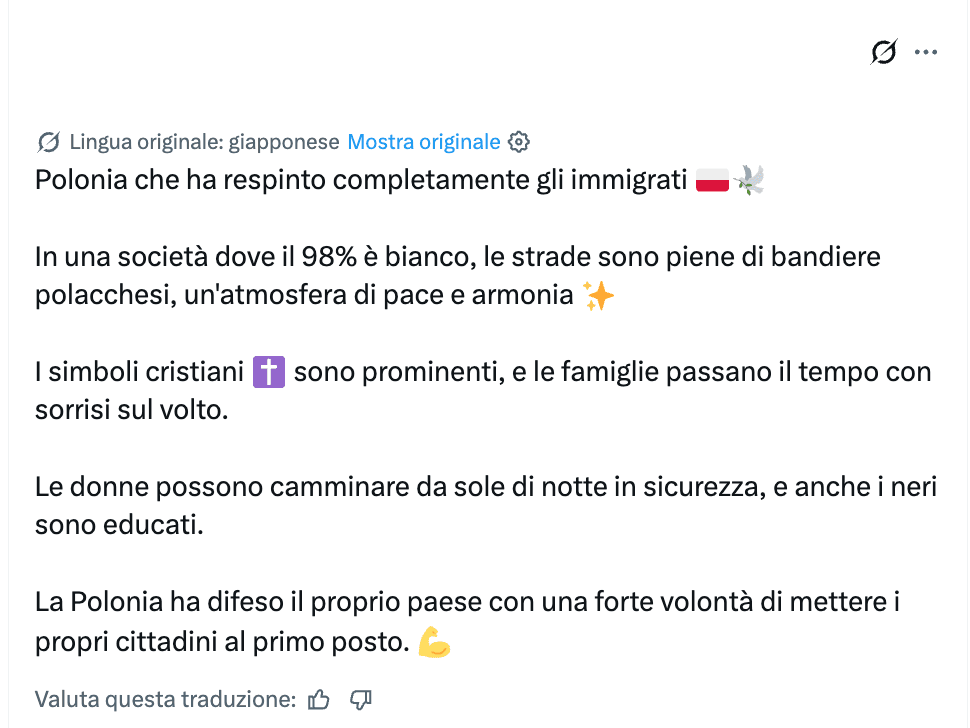Click the dove emoji in first line
Screen dimensions: 970x728
pos(749,181)
